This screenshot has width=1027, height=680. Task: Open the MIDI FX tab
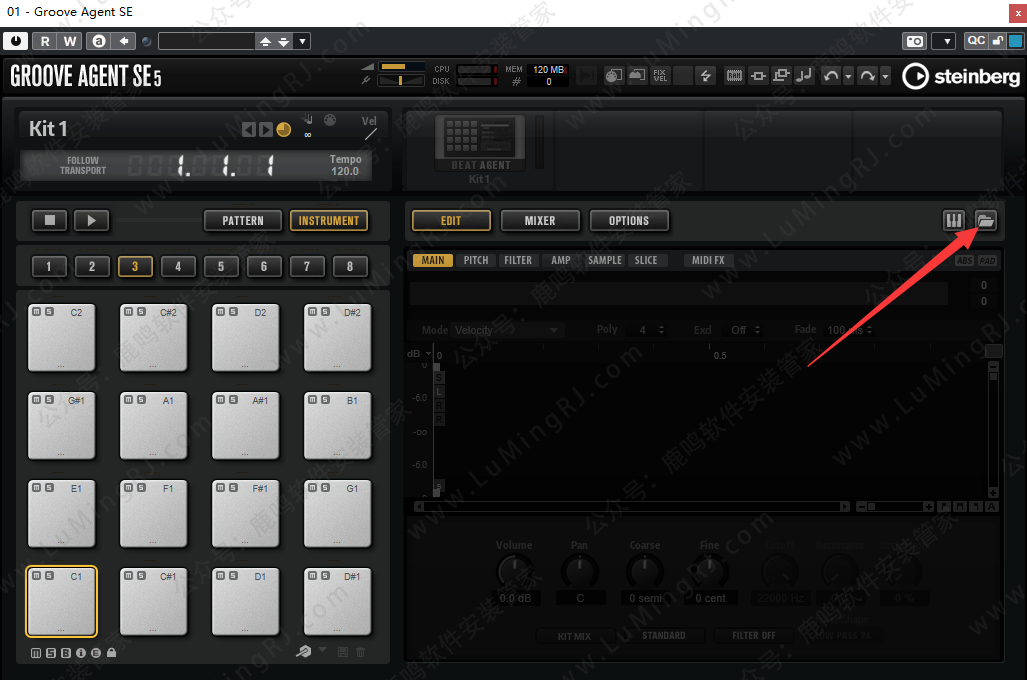pos(708,260)
